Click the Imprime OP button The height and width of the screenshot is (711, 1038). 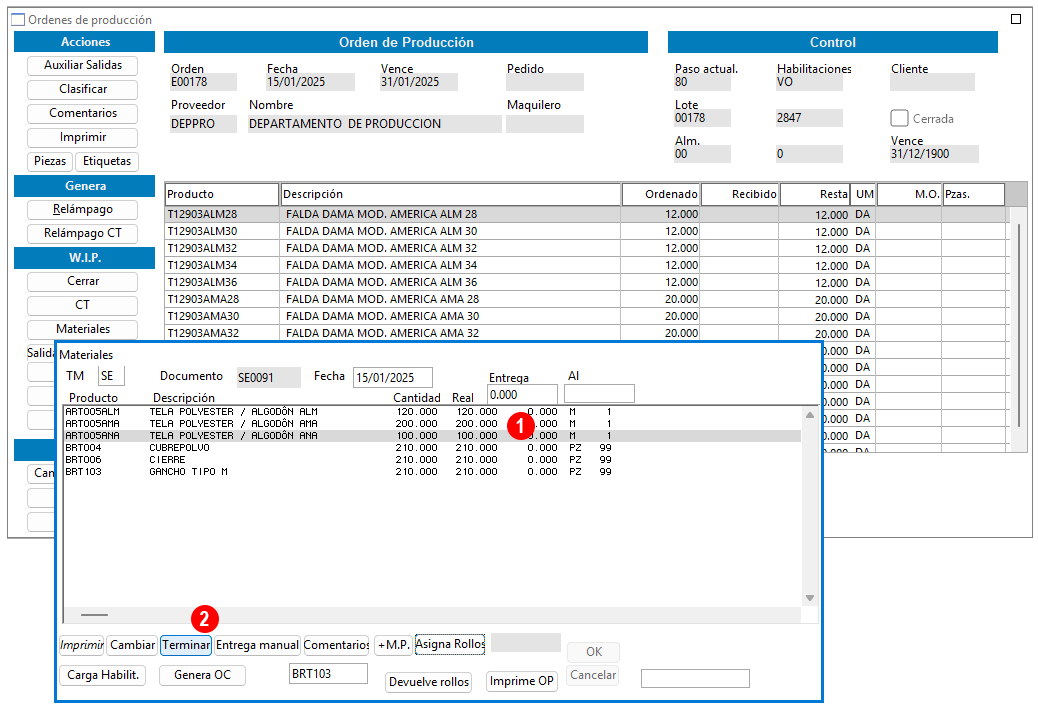pos(522,681)
